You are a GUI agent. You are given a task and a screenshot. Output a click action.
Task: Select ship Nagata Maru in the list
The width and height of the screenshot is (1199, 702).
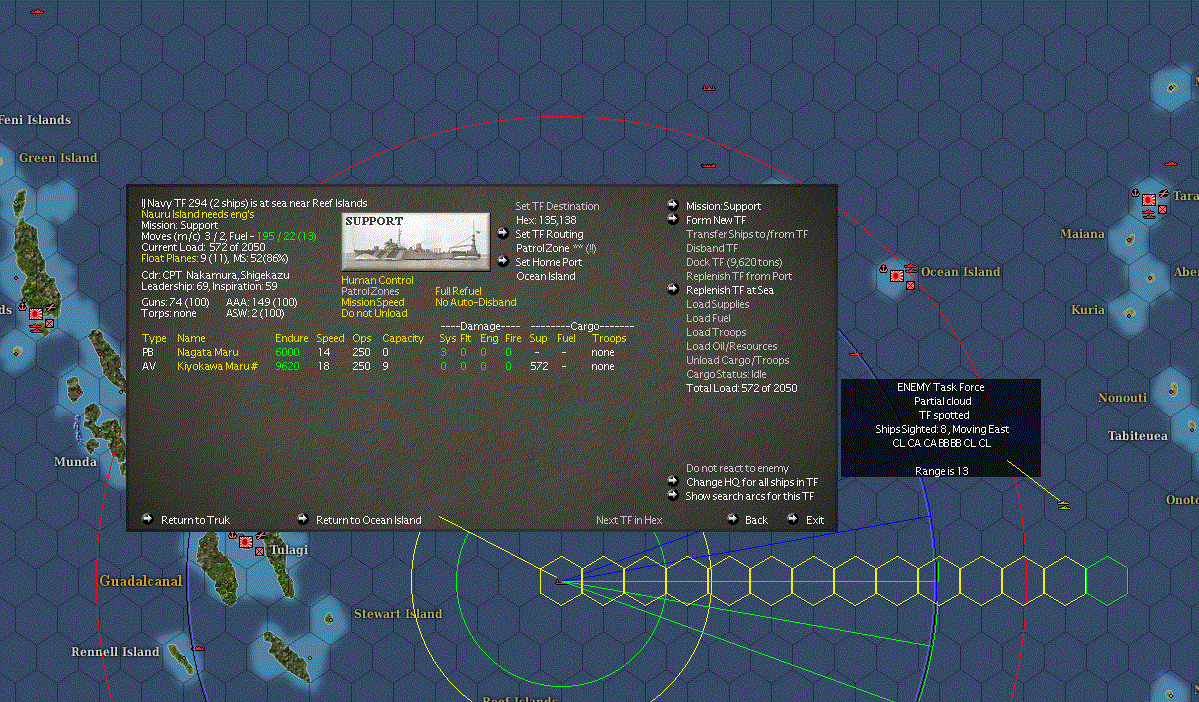coord(207,353)
